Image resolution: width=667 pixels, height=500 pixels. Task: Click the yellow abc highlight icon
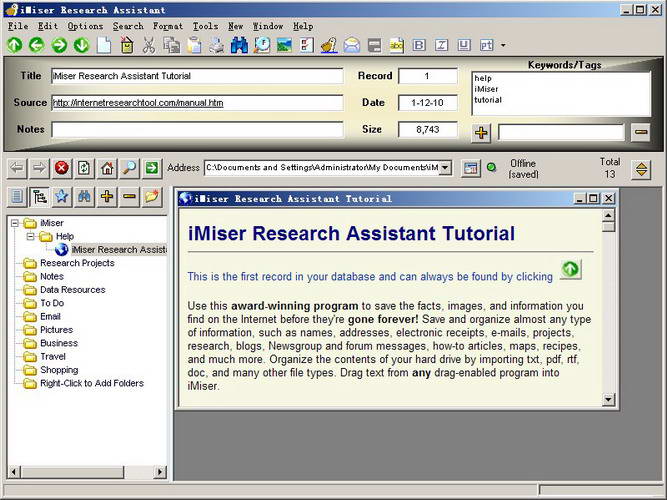tap(396, 45)
